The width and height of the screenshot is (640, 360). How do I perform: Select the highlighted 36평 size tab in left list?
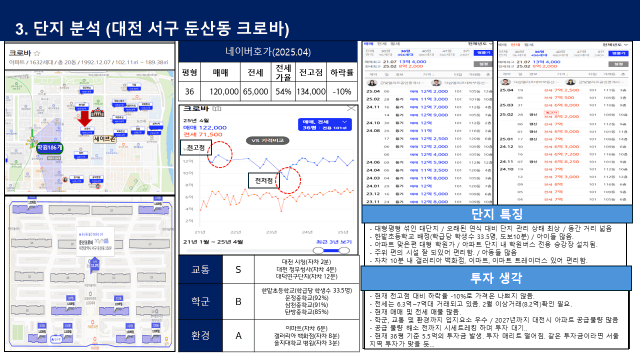[x=405, y=53]
